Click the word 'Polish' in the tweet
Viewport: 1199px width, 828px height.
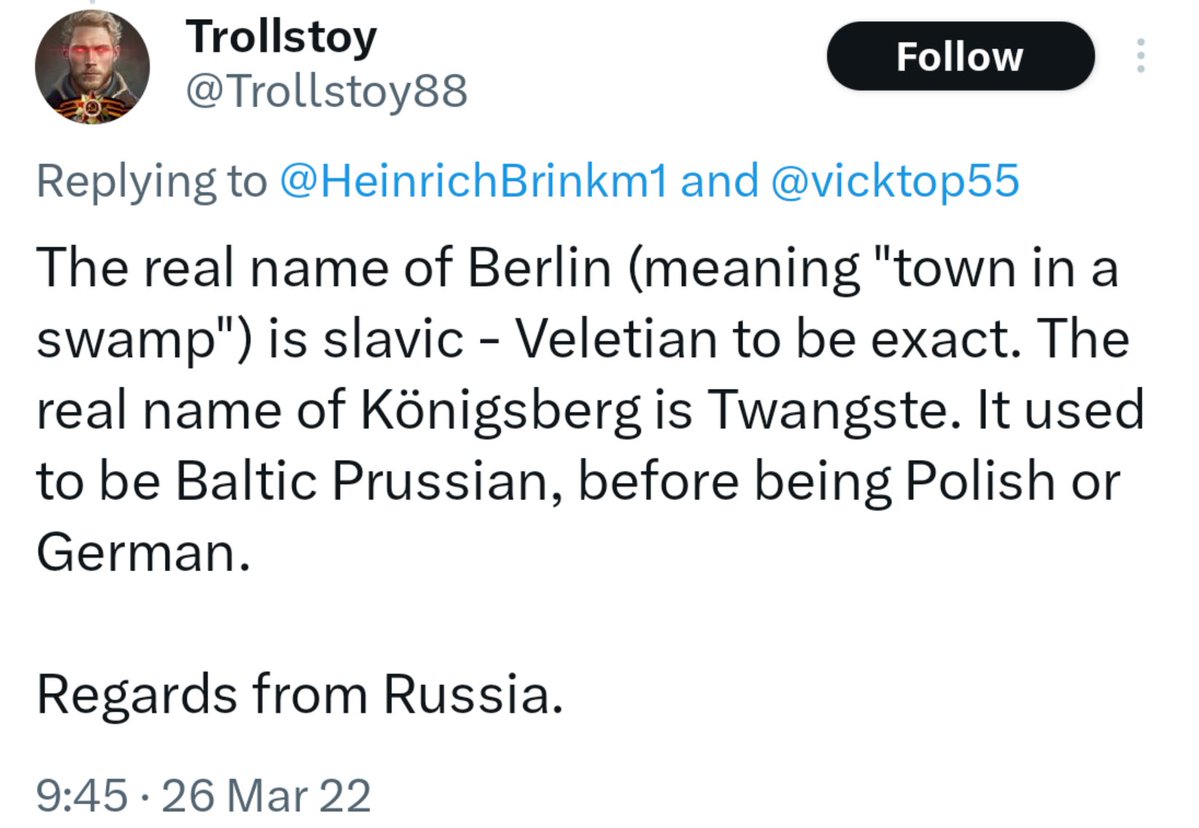(x=980, y=481)
